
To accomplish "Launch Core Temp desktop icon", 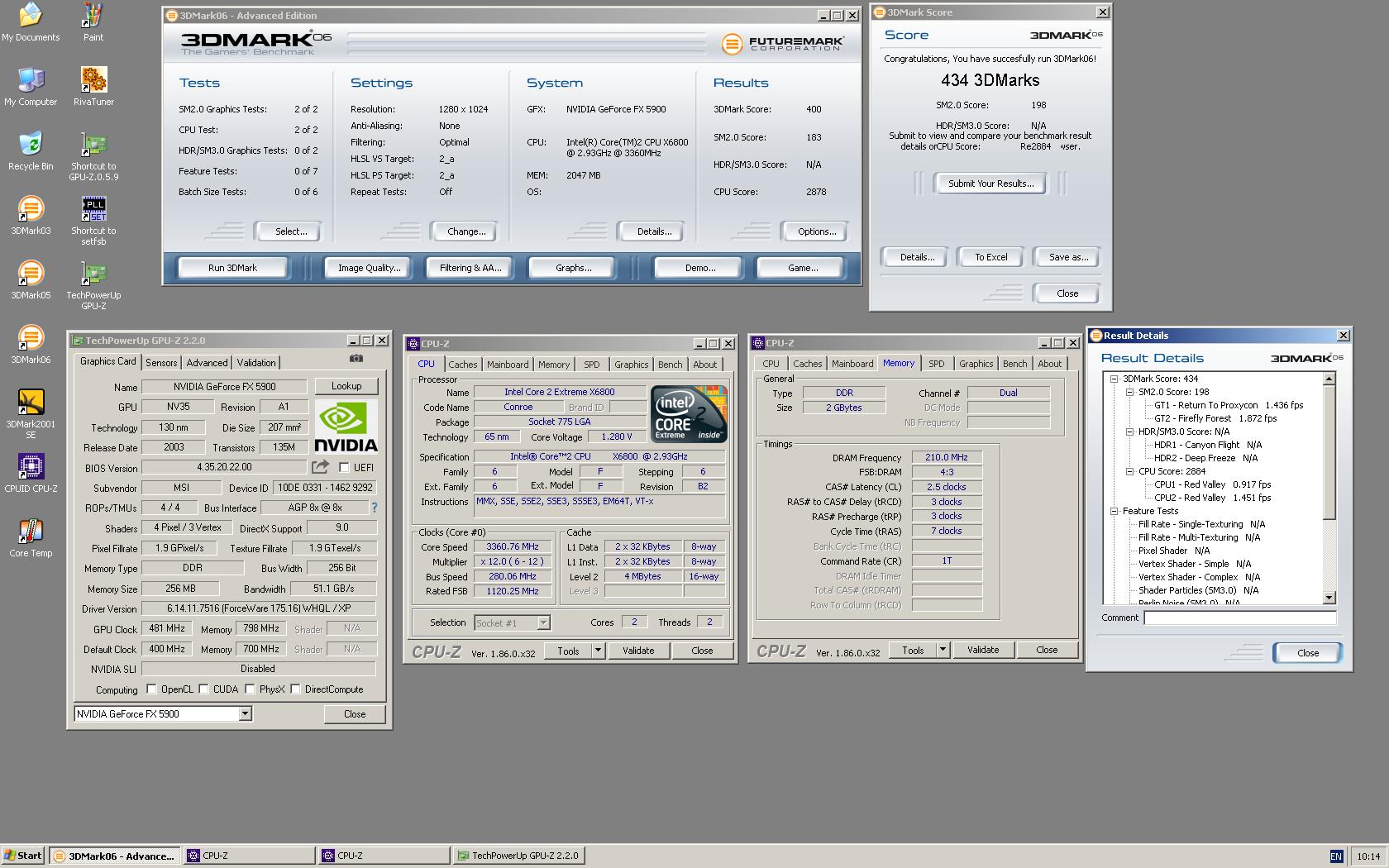I will tap(31, 537).
